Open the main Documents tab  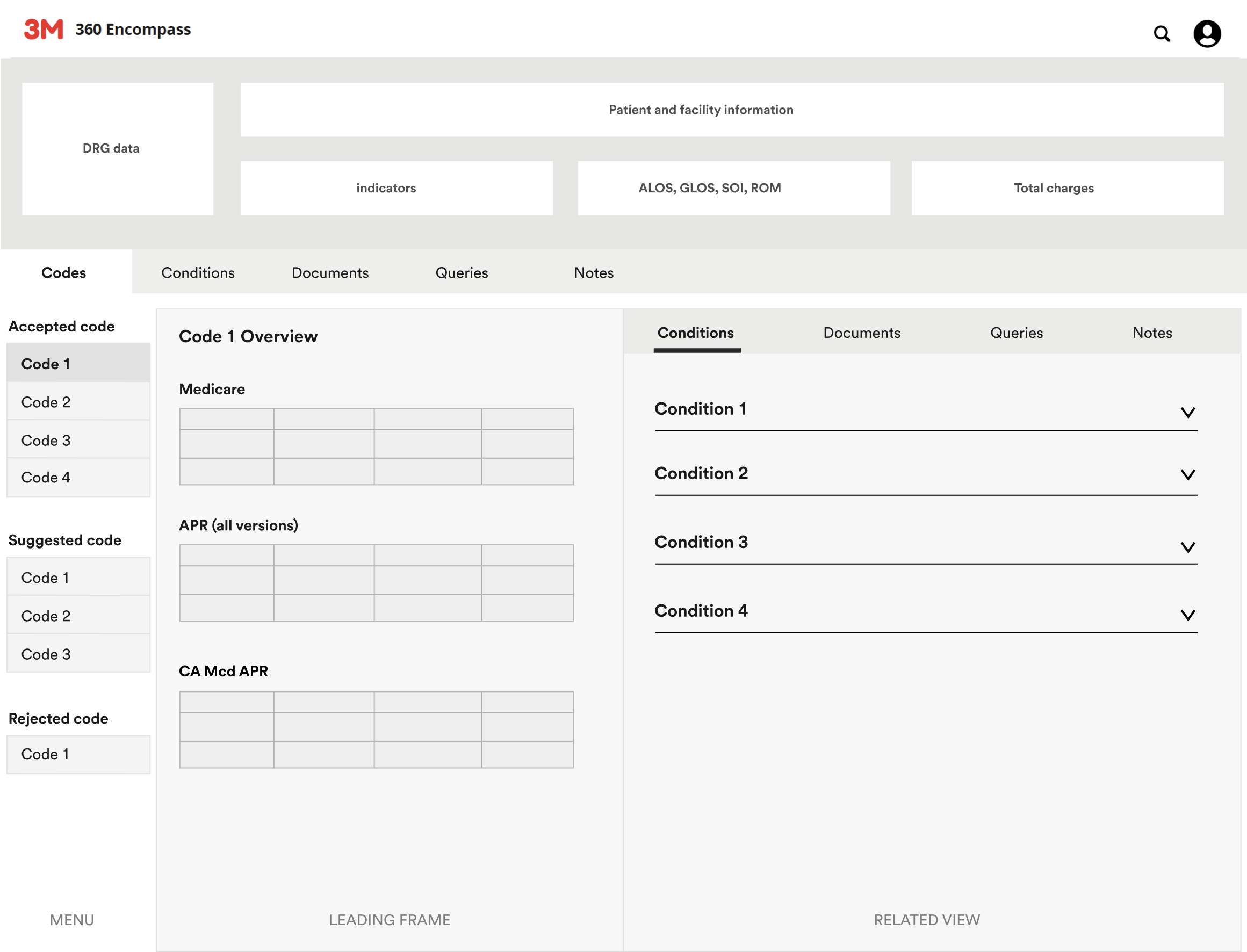330,273
